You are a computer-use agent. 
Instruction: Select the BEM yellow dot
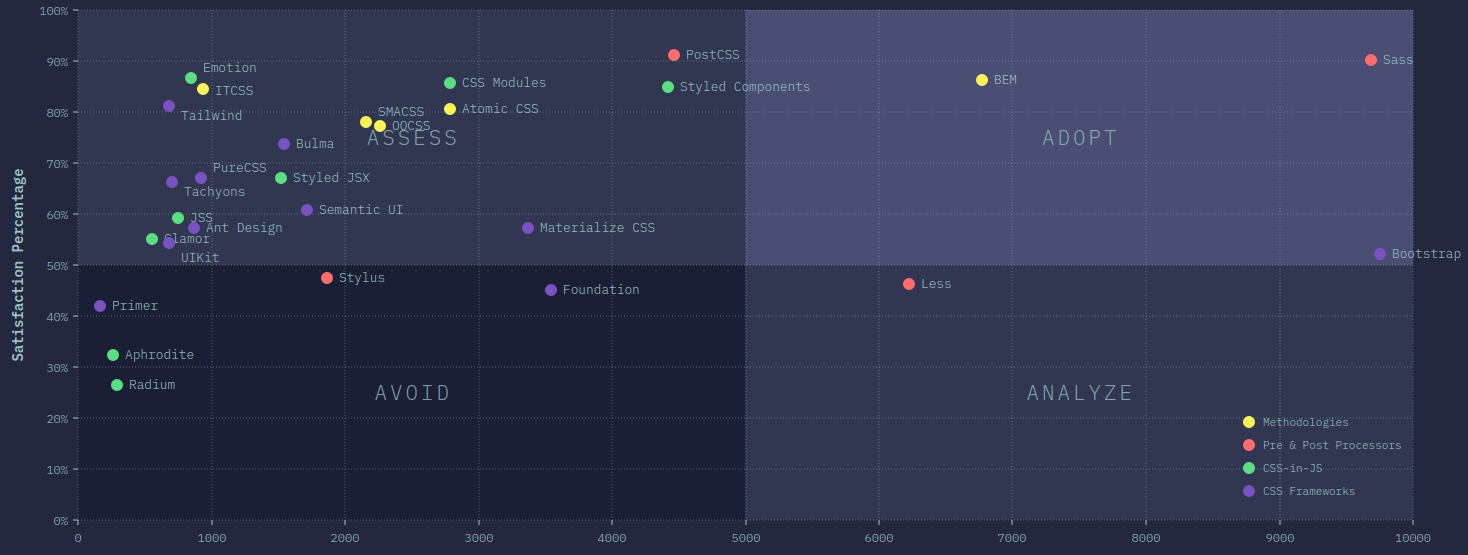click(982, 80)
